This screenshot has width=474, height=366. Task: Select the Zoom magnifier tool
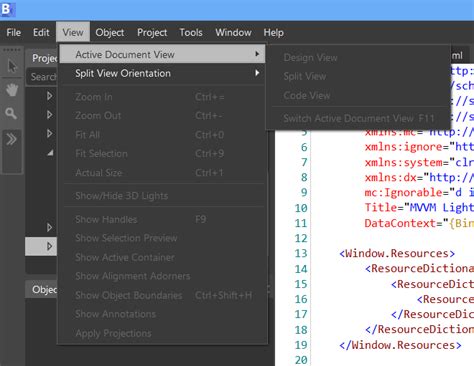(11, 114)
